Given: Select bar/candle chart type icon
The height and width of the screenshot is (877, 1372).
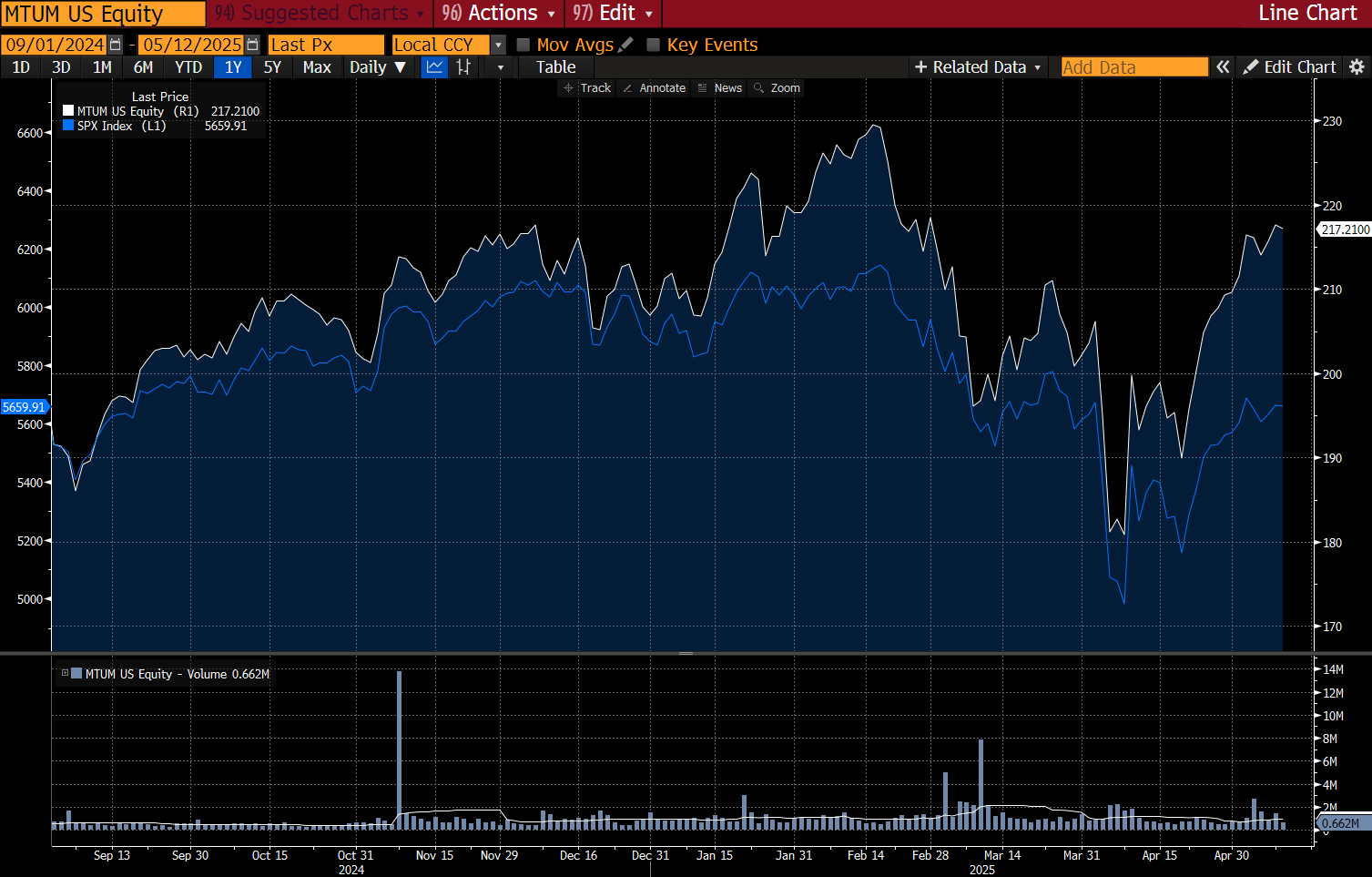Looking at the screenshot, I should (464, 67).
